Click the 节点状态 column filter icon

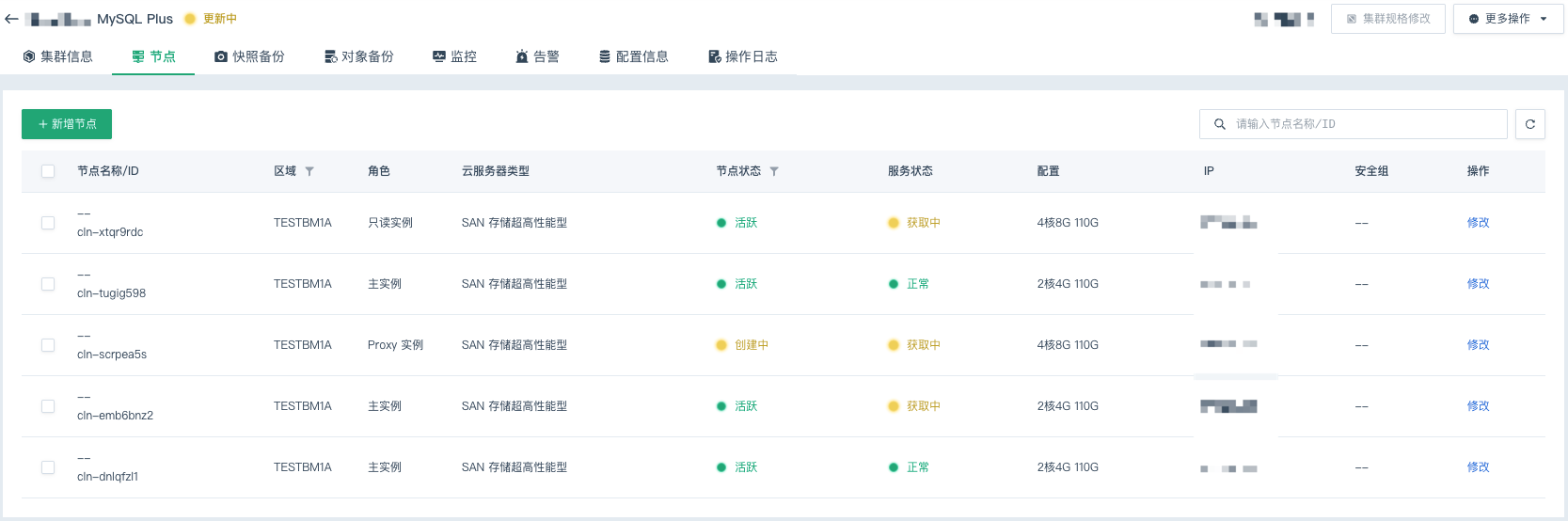[774, 171]
